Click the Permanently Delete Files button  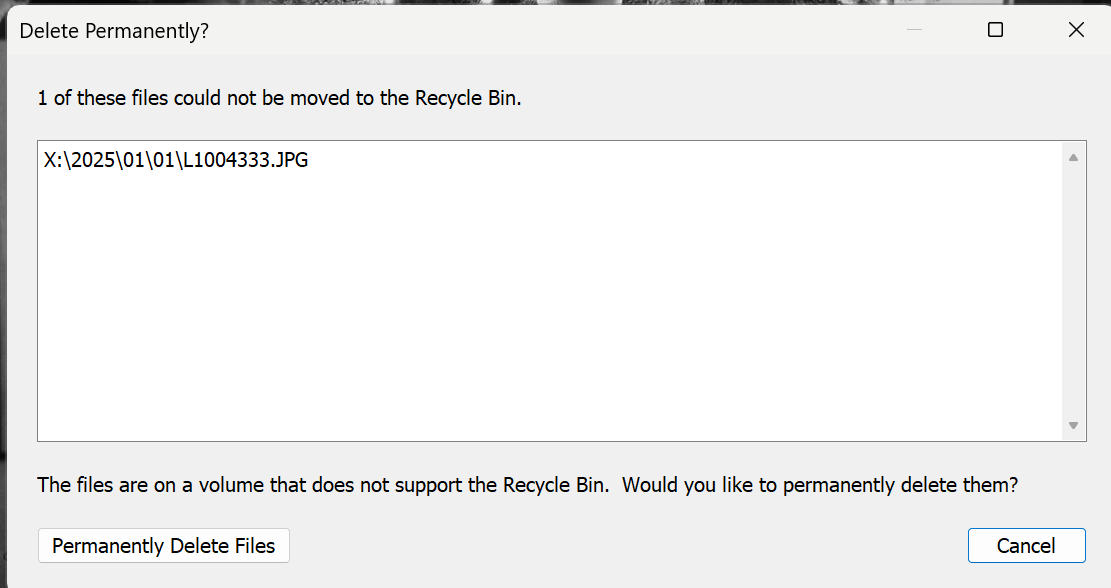click(x=163, y=546)
